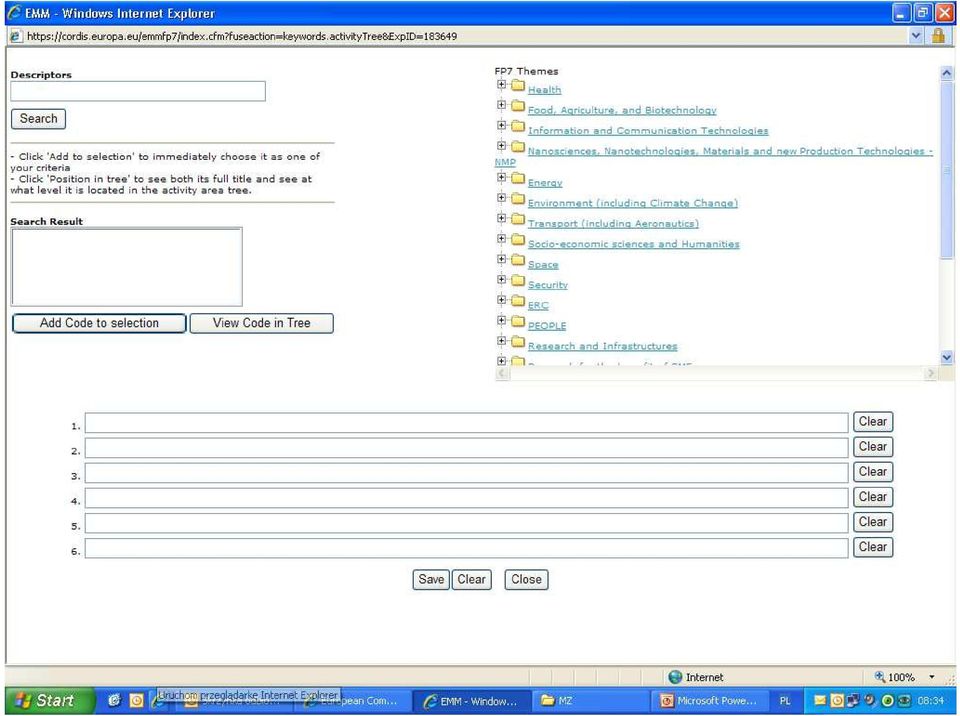Click the Socio-economic sciences folder icon
This screenshot has width=960, height=716.
pos(518,239)
